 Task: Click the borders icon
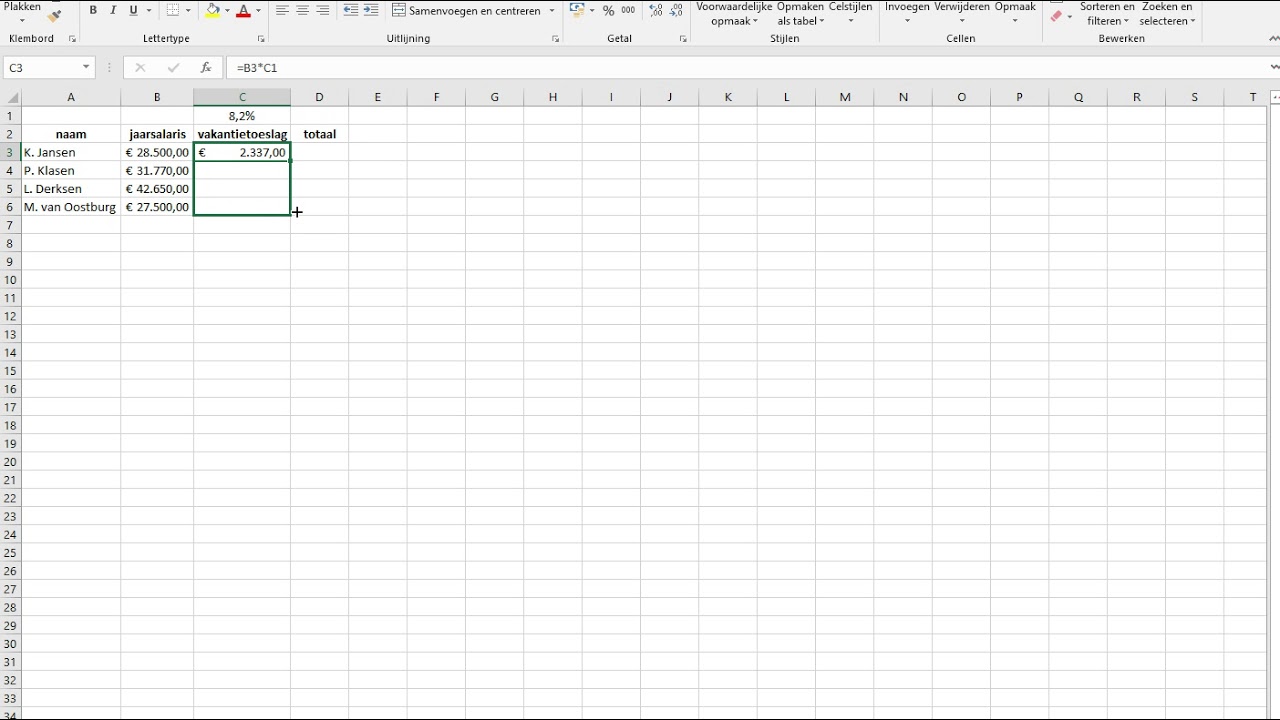click(x=173, y=10)
